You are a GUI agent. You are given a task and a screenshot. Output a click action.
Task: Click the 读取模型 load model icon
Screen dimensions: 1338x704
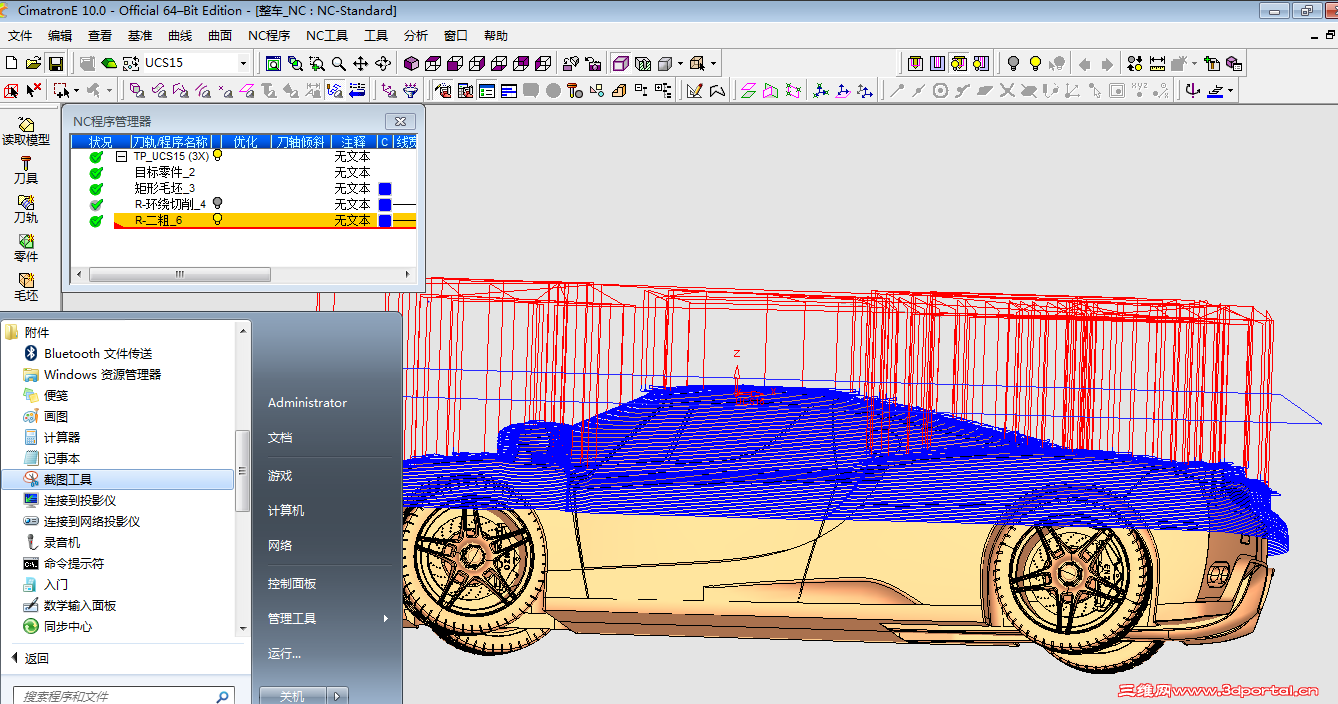[26, 131]
